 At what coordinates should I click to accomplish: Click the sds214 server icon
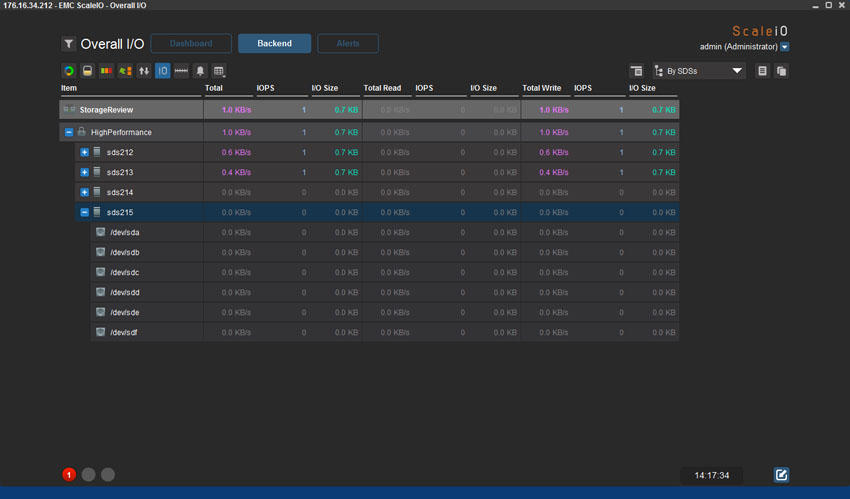(x=97, y=192)
